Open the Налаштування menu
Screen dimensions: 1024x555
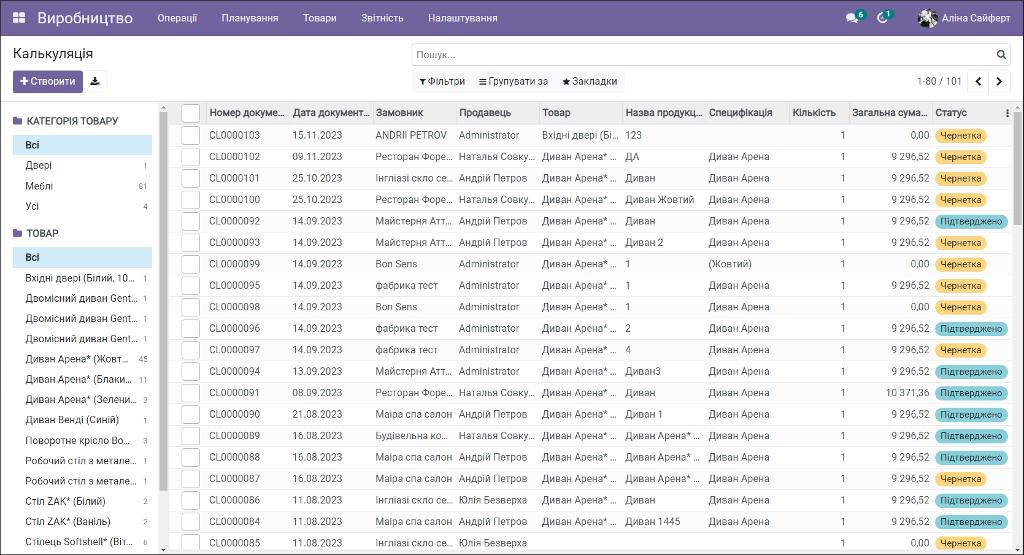(462, 18)
